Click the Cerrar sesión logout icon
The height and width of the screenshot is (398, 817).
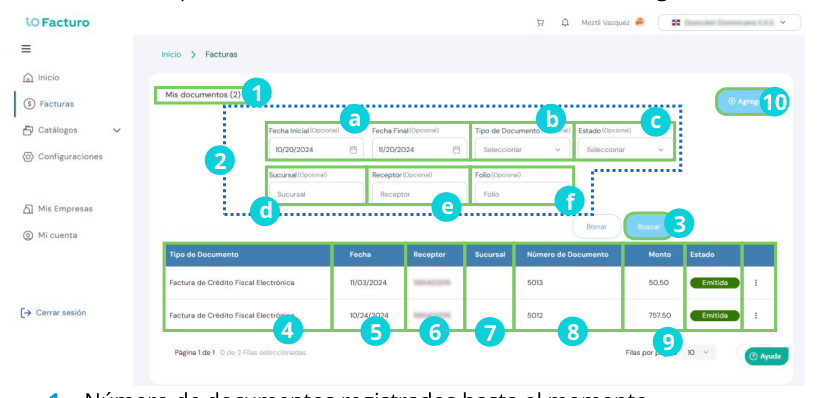point(26,313)
